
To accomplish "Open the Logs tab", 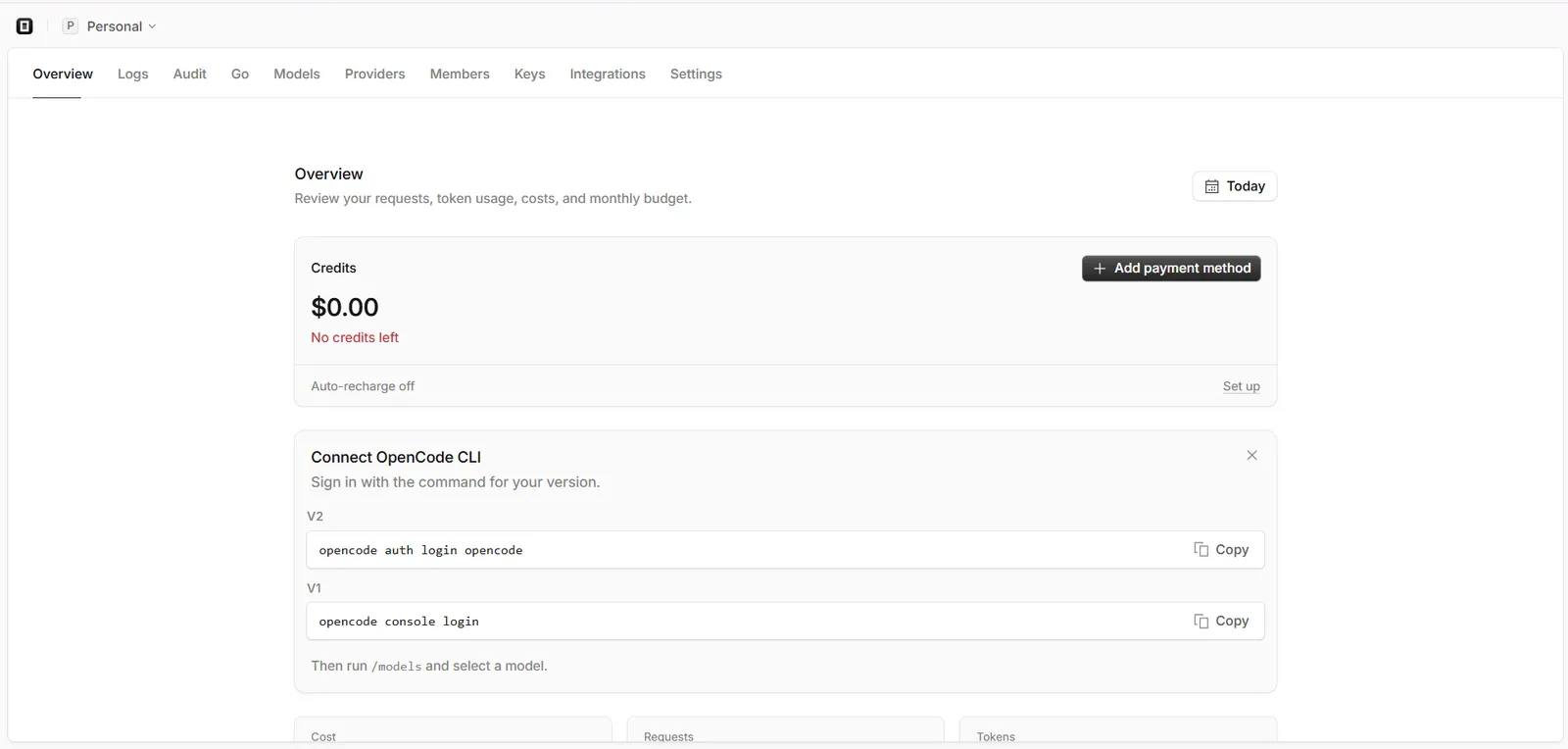I will point(133,74).
